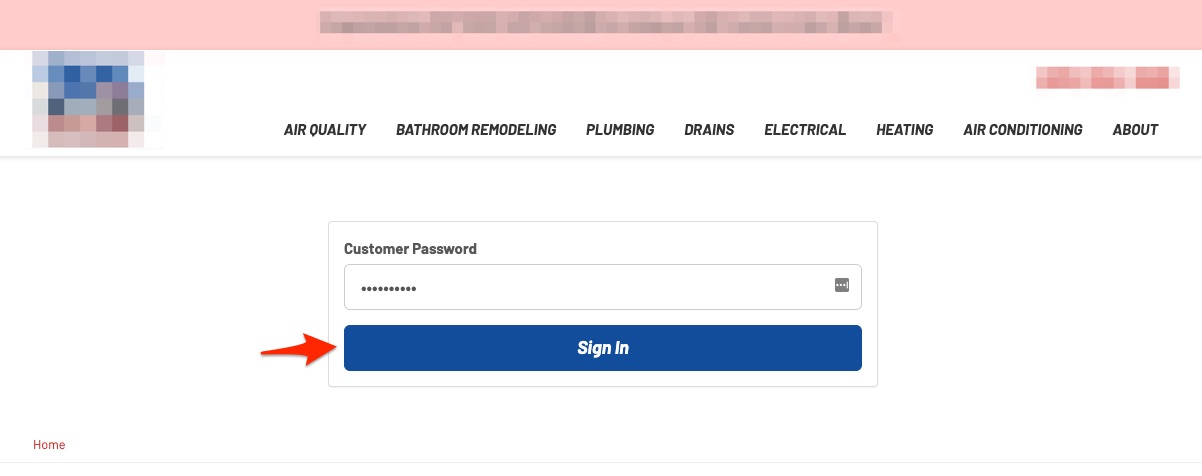Open the About menu item
The height and width of the screenshot is (476, 1202).
click(x=1135, y=130)
